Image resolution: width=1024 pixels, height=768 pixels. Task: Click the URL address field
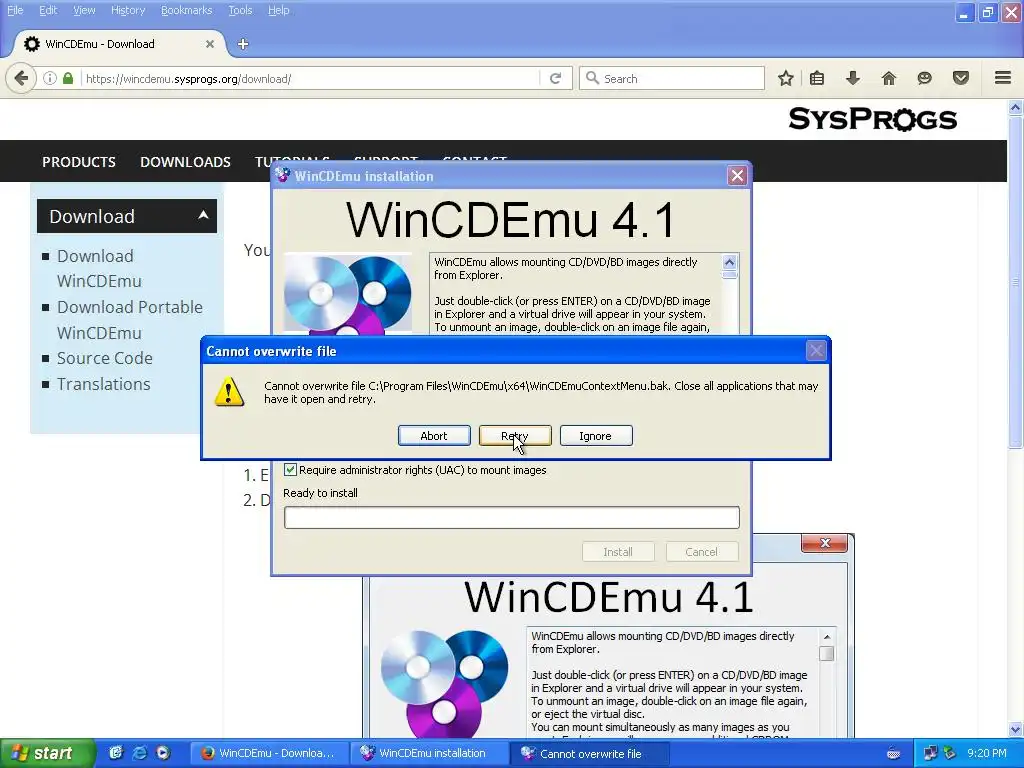click(x=310, y=78)
